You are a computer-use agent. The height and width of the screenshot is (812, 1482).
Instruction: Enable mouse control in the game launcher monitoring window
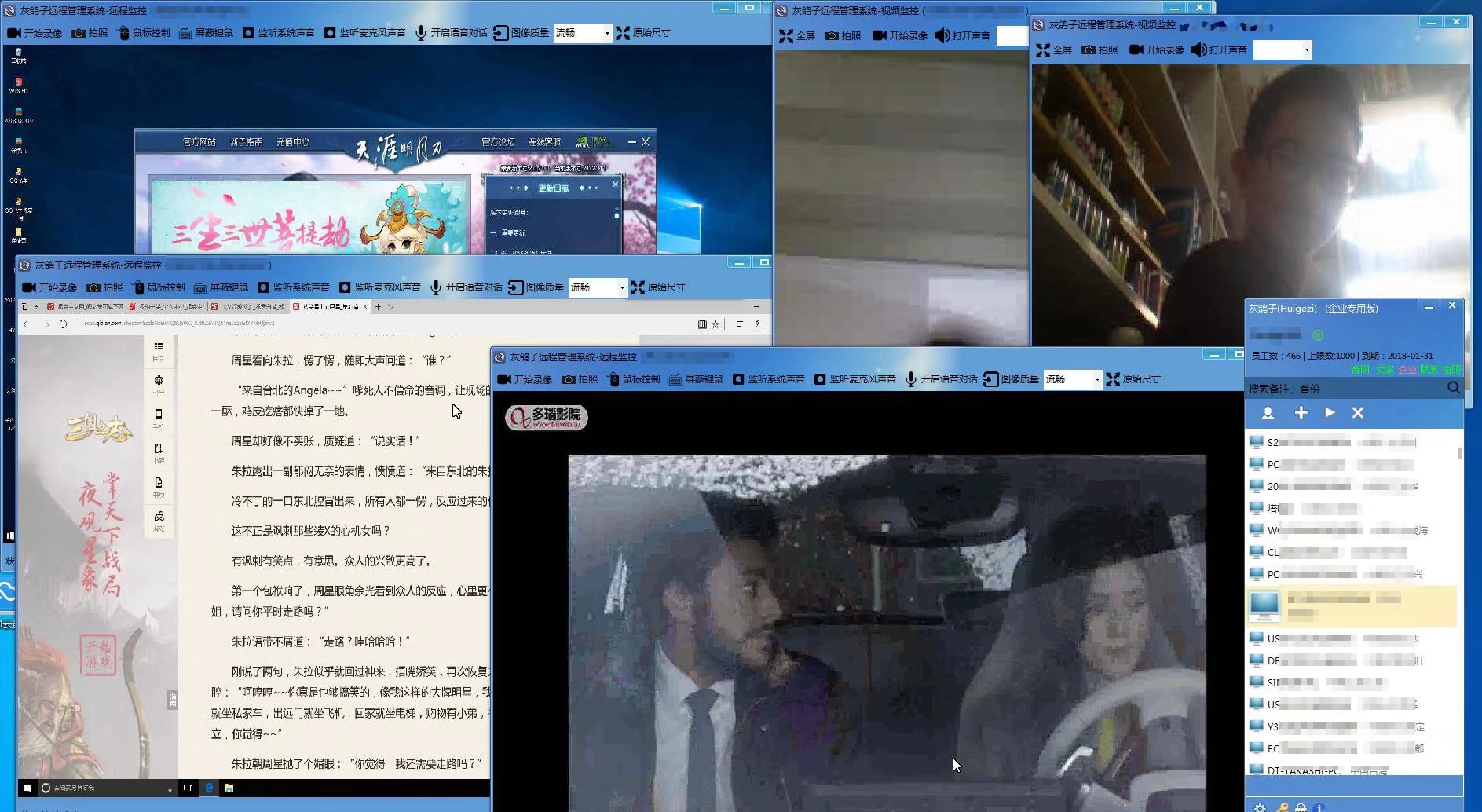coord(144,33)
